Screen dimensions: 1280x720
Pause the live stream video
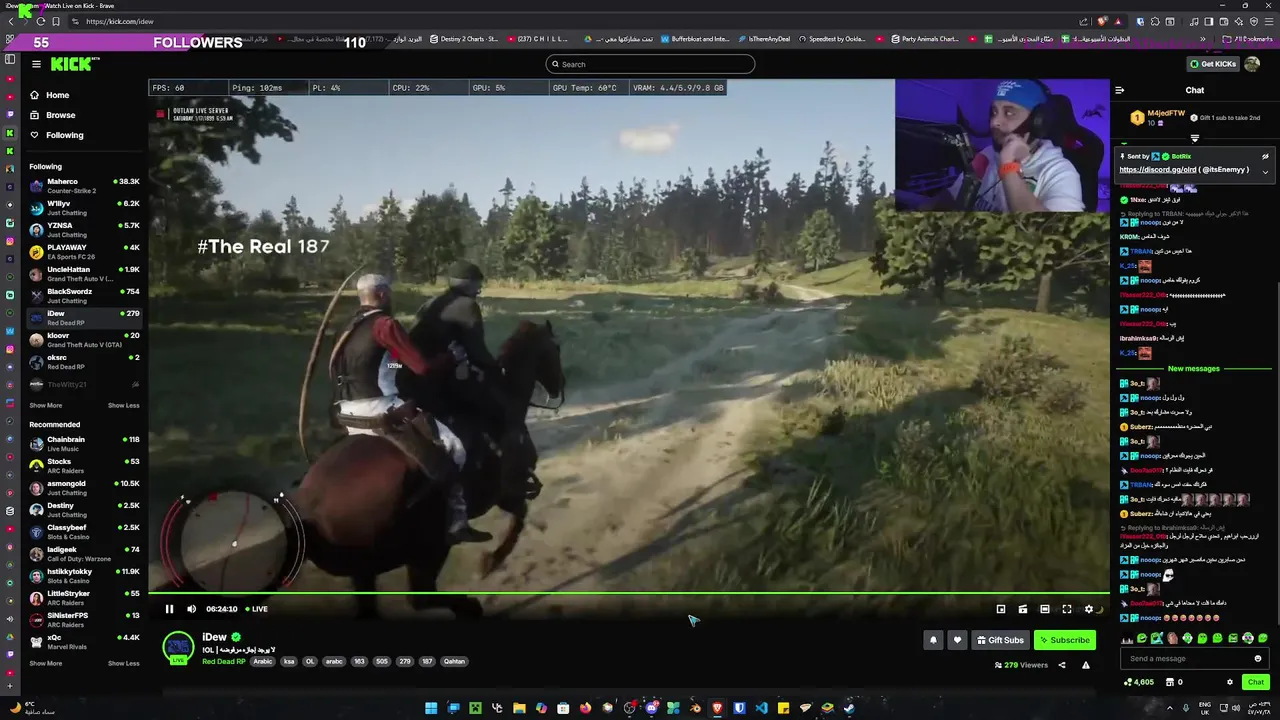click(x=169, y=609)
